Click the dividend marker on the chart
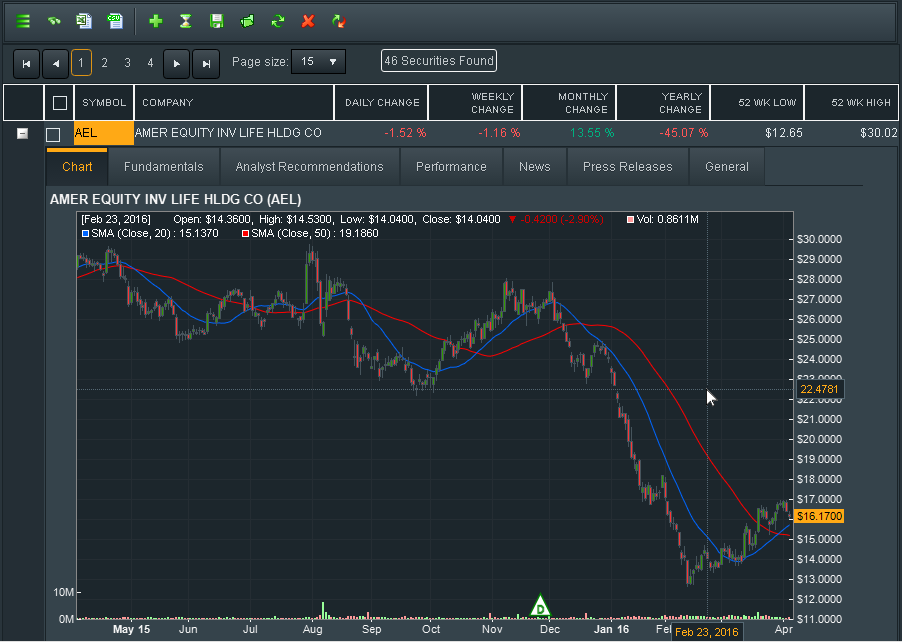Screen dimensions: 902x642 click(540, 606)
